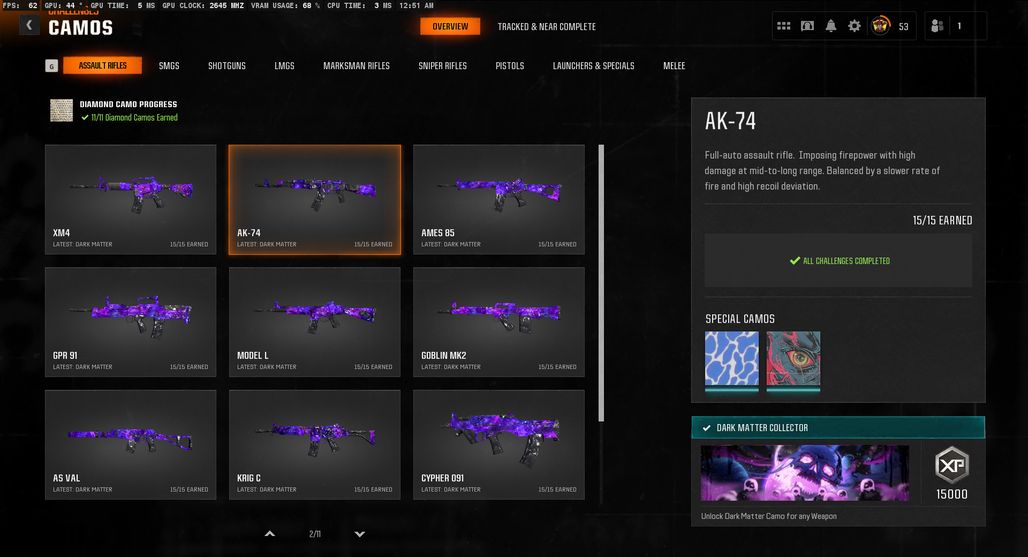Select the Launchers & Specials category

(593, 66)
